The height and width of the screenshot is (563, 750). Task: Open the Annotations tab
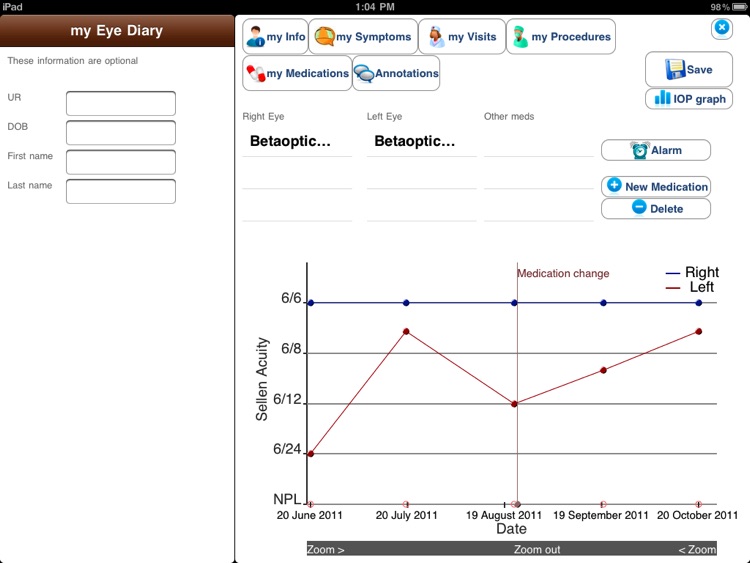[x=396, y=73]
